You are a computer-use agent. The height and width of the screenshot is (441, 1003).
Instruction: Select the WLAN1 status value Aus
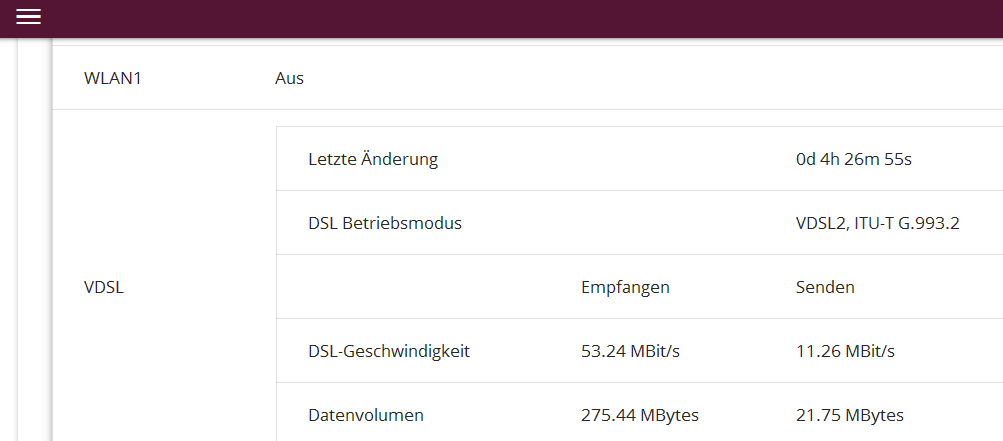click(x=289, y=78)
